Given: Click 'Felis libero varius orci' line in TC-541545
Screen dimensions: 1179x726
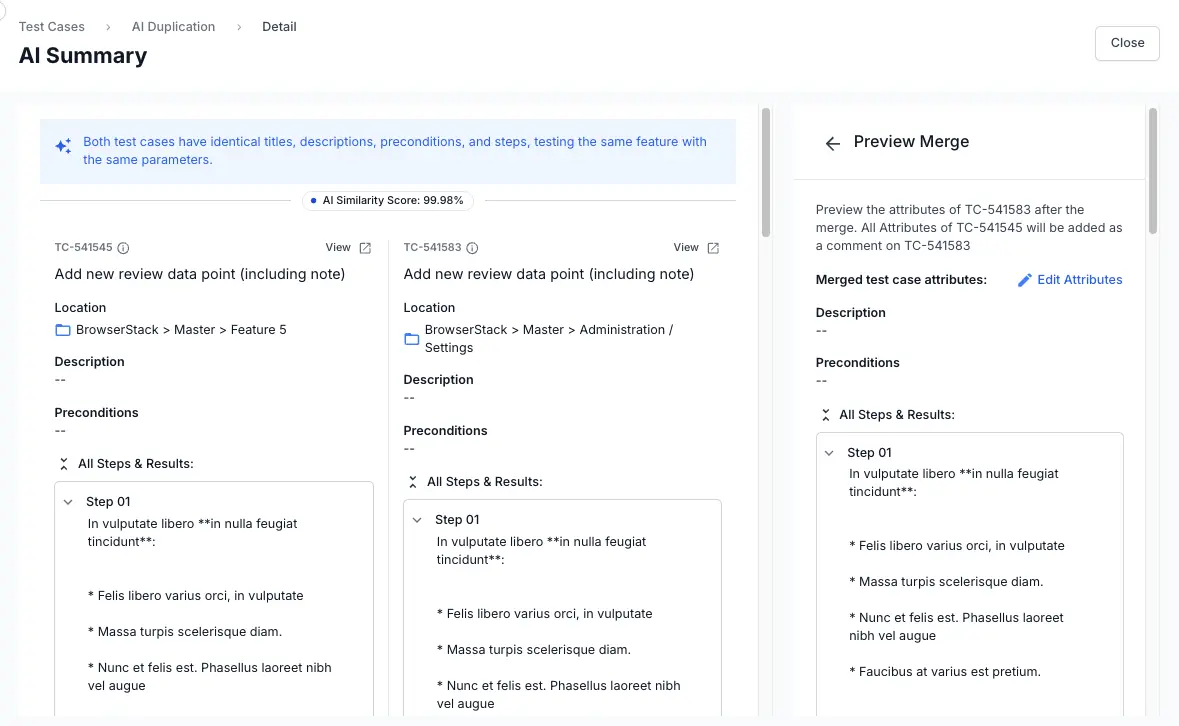Looking at the screenshot, I should (x=195, y=596).
